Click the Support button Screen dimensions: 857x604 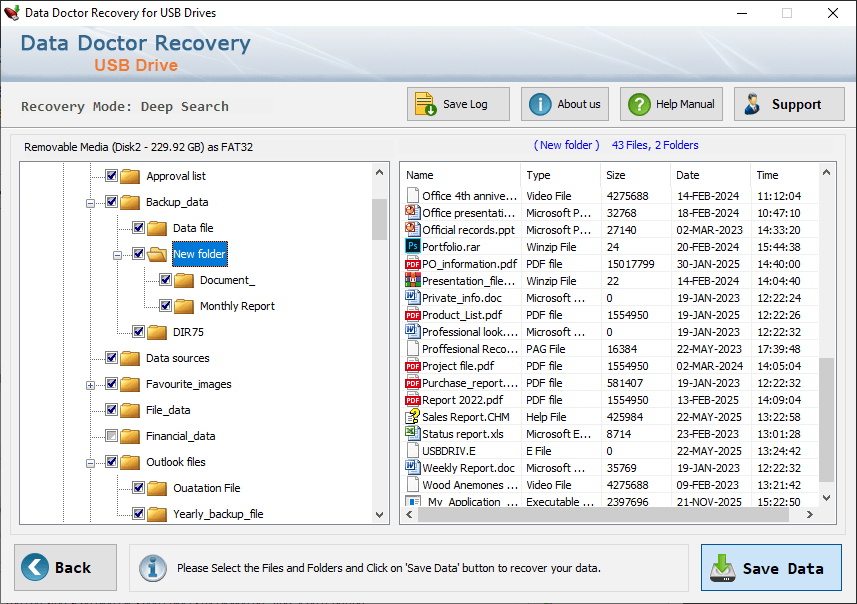pos(789,104)
